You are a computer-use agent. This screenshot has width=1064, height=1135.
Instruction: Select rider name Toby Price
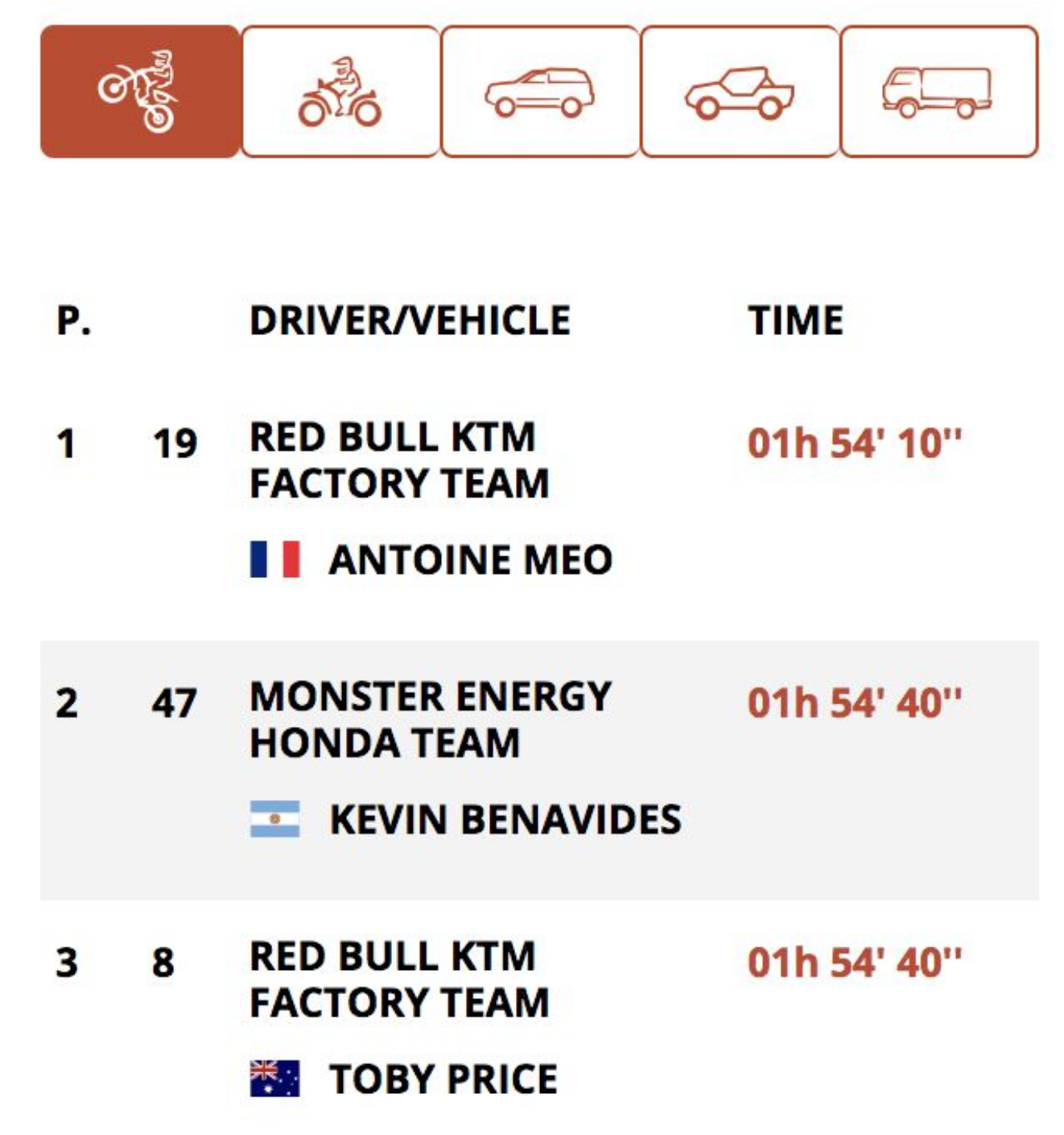(443, 1079)
